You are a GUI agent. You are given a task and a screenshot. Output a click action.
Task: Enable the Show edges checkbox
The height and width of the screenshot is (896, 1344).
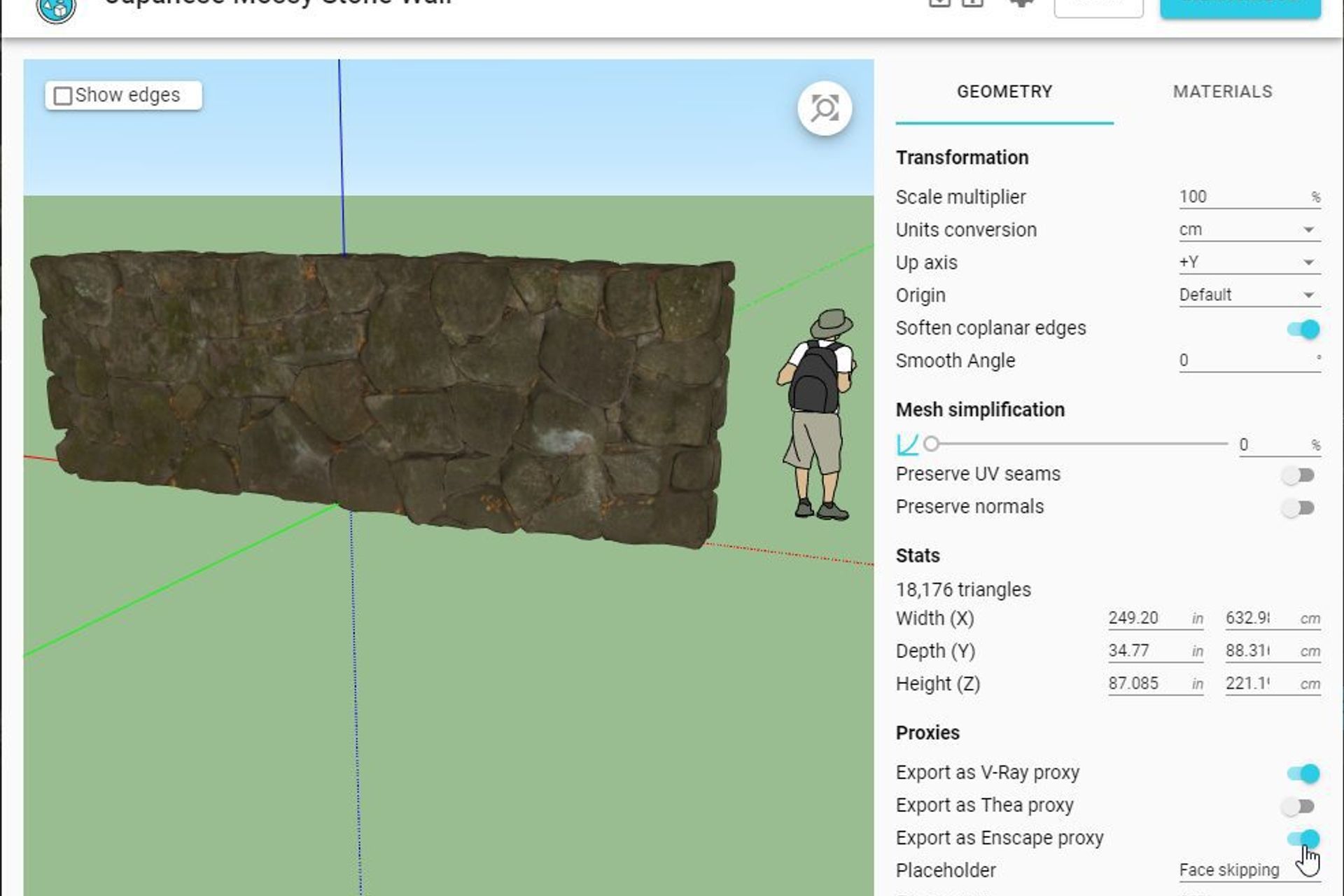pyautogui.click(x=63, y=95)
